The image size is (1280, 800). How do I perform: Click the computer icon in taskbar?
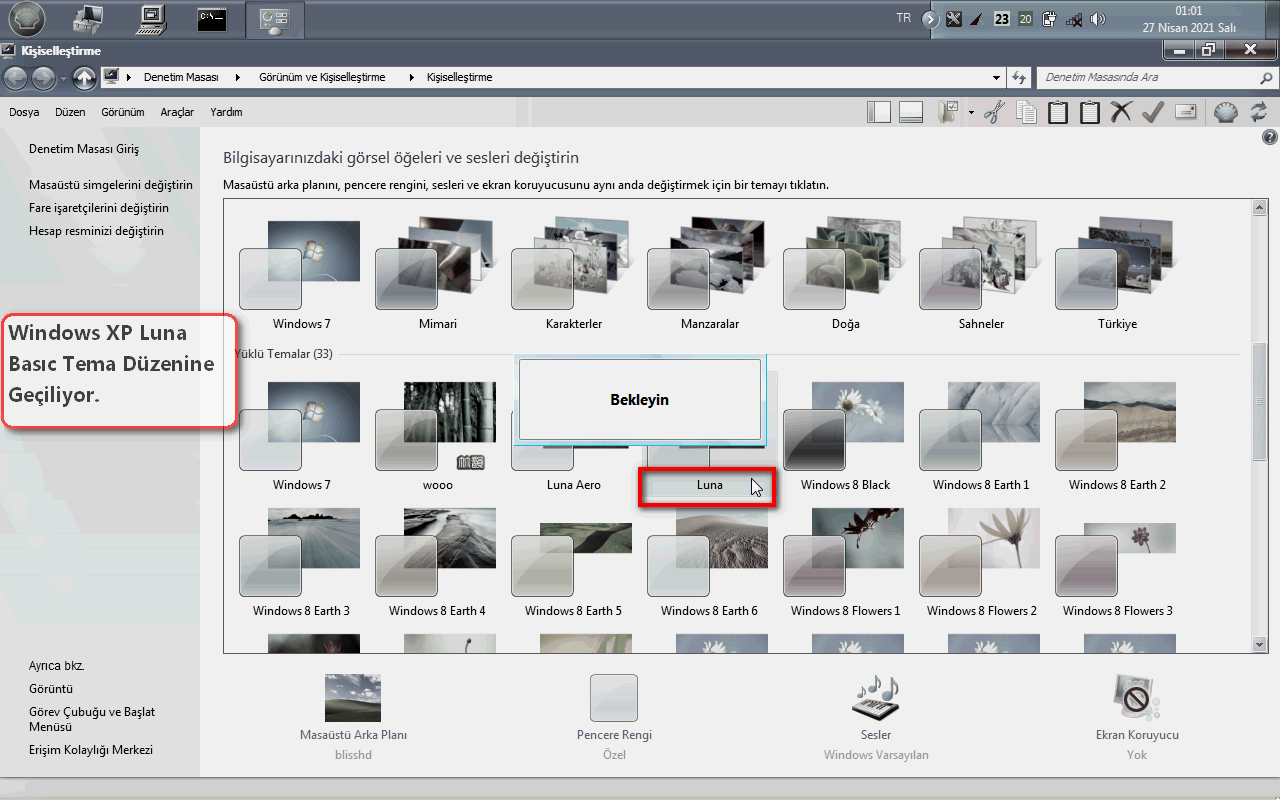tap(152, 19)
